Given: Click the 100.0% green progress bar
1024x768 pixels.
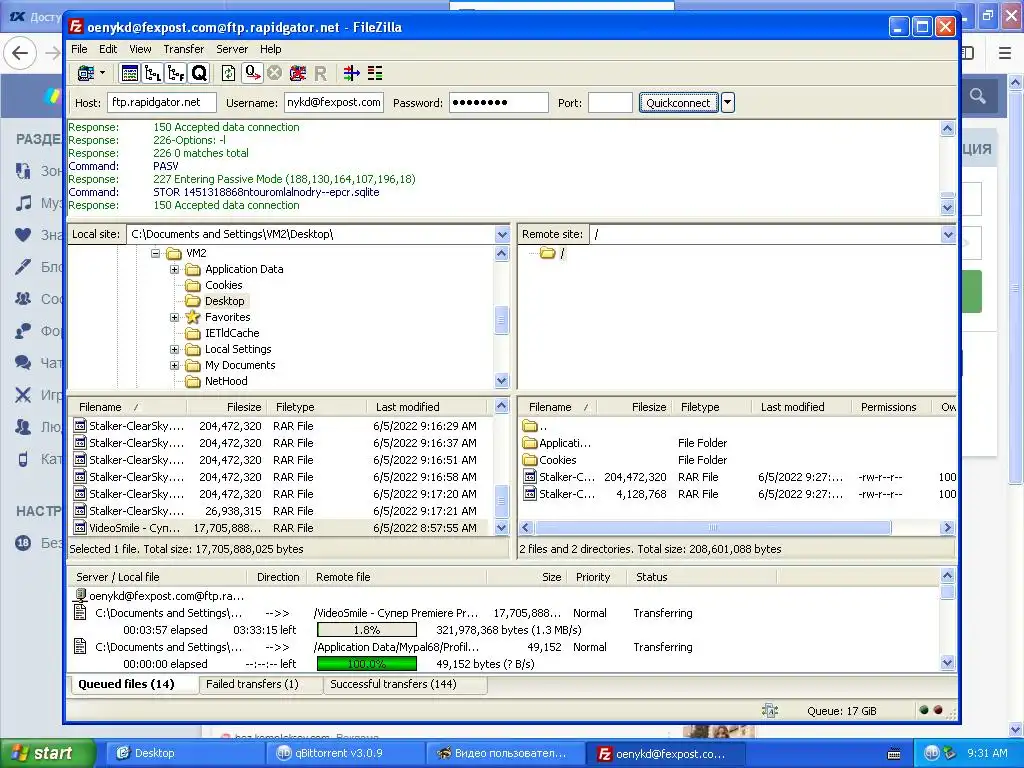Looking at the screenshot, I should [x=366, y=664].
